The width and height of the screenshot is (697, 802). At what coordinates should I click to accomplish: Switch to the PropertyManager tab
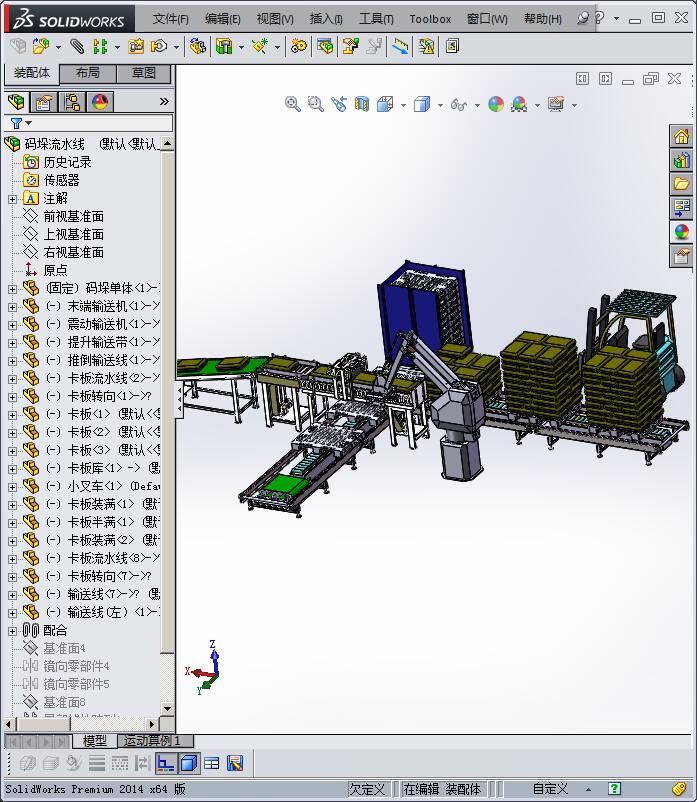(43, 102)
